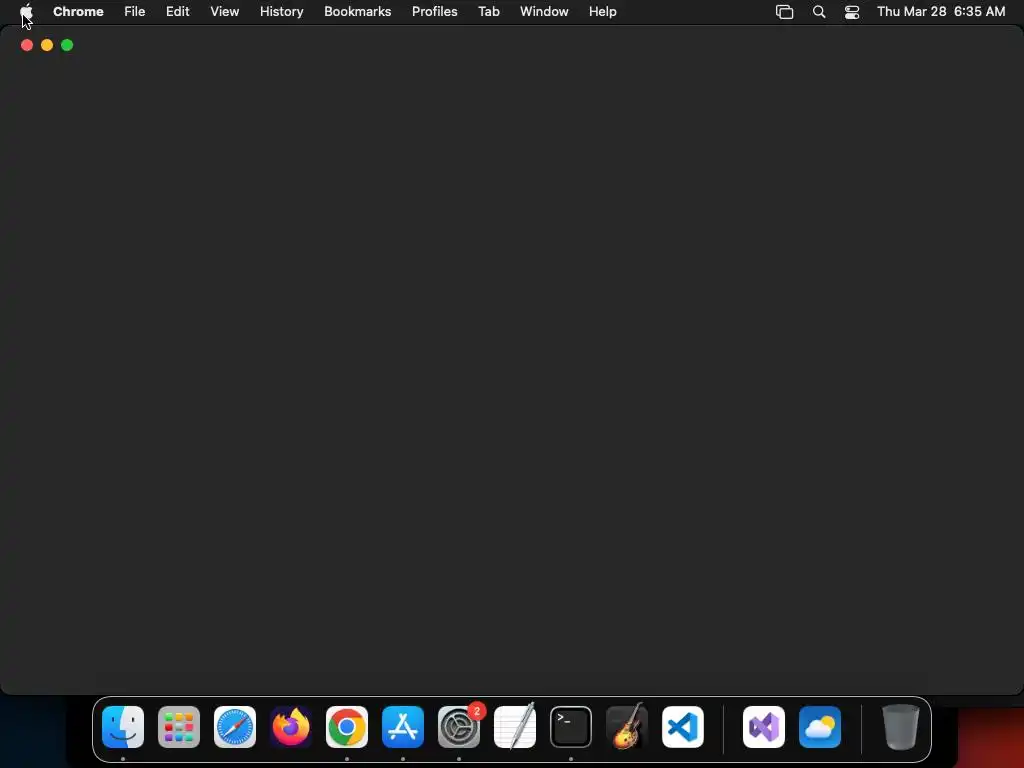Launch Firefox from the Dock
The height and width of the screenshot is (768, 1024).
click(x=291, y=727)
